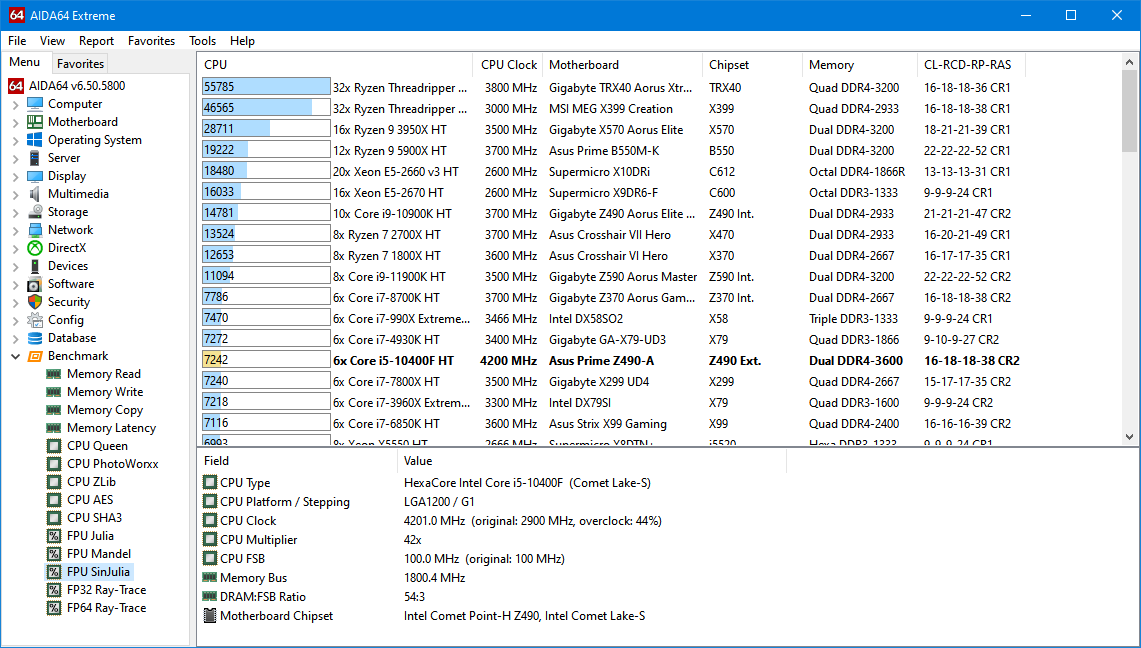Expand the Motherboard tree node
The image size is (1141, 648).
(x=15, y=122)
